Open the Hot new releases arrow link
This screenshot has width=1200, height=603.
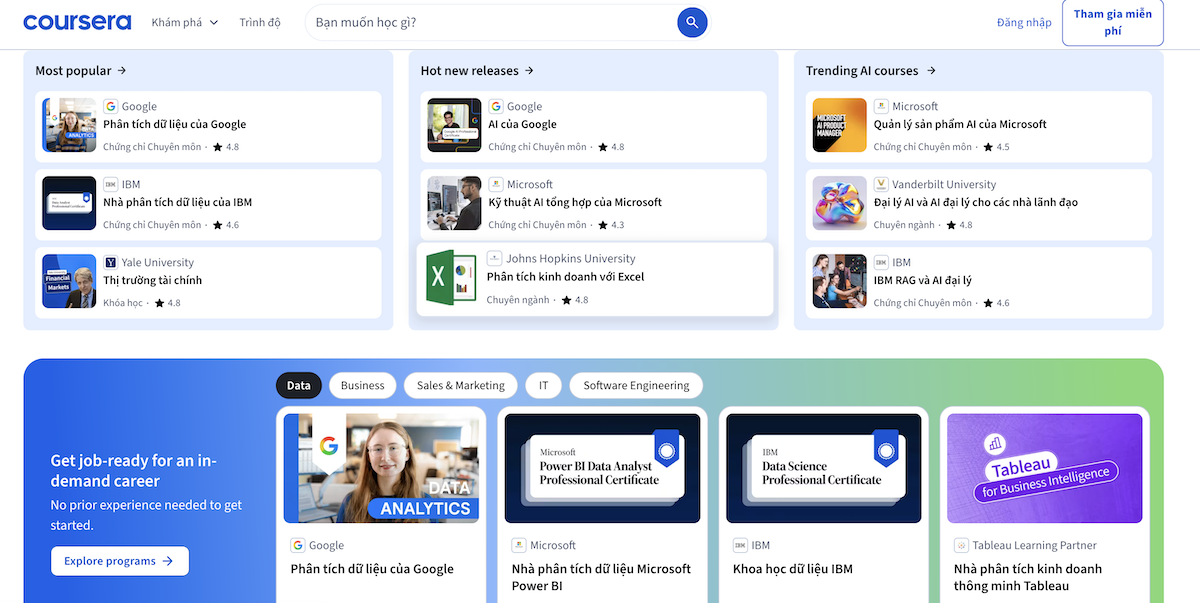(x=478, y=70)
